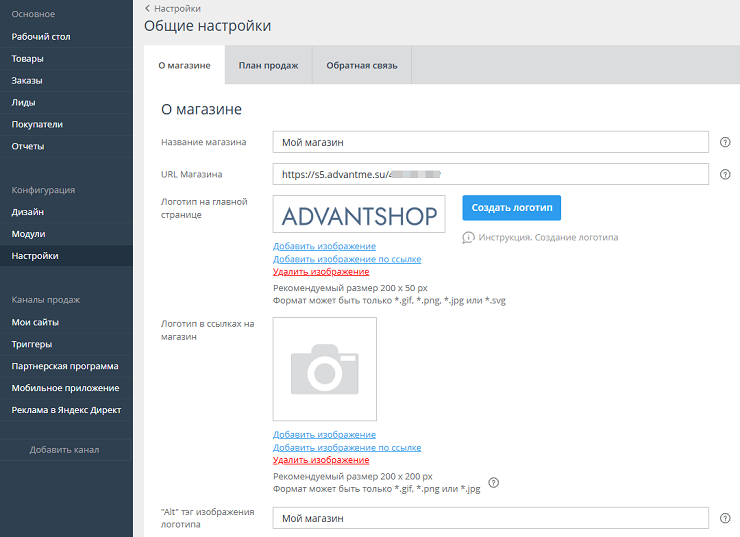Open Реклама в Яндекс Директ sidebar item
The width and height of the screenshot is (740, 537).
(66, 410)
